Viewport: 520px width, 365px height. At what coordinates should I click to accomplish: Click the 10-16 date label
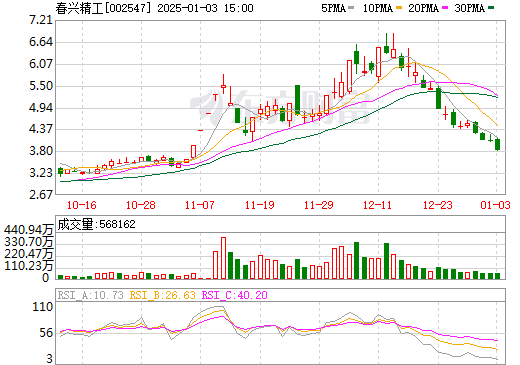[82, 205]
